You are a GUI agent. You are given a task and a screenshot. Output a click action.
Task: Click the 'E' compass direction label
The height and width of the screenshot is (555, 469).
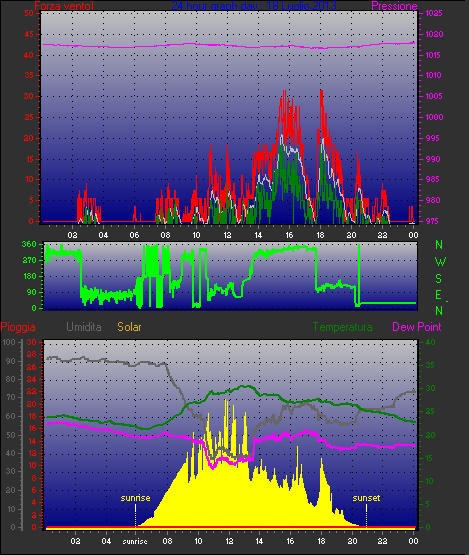click(439, 295)
